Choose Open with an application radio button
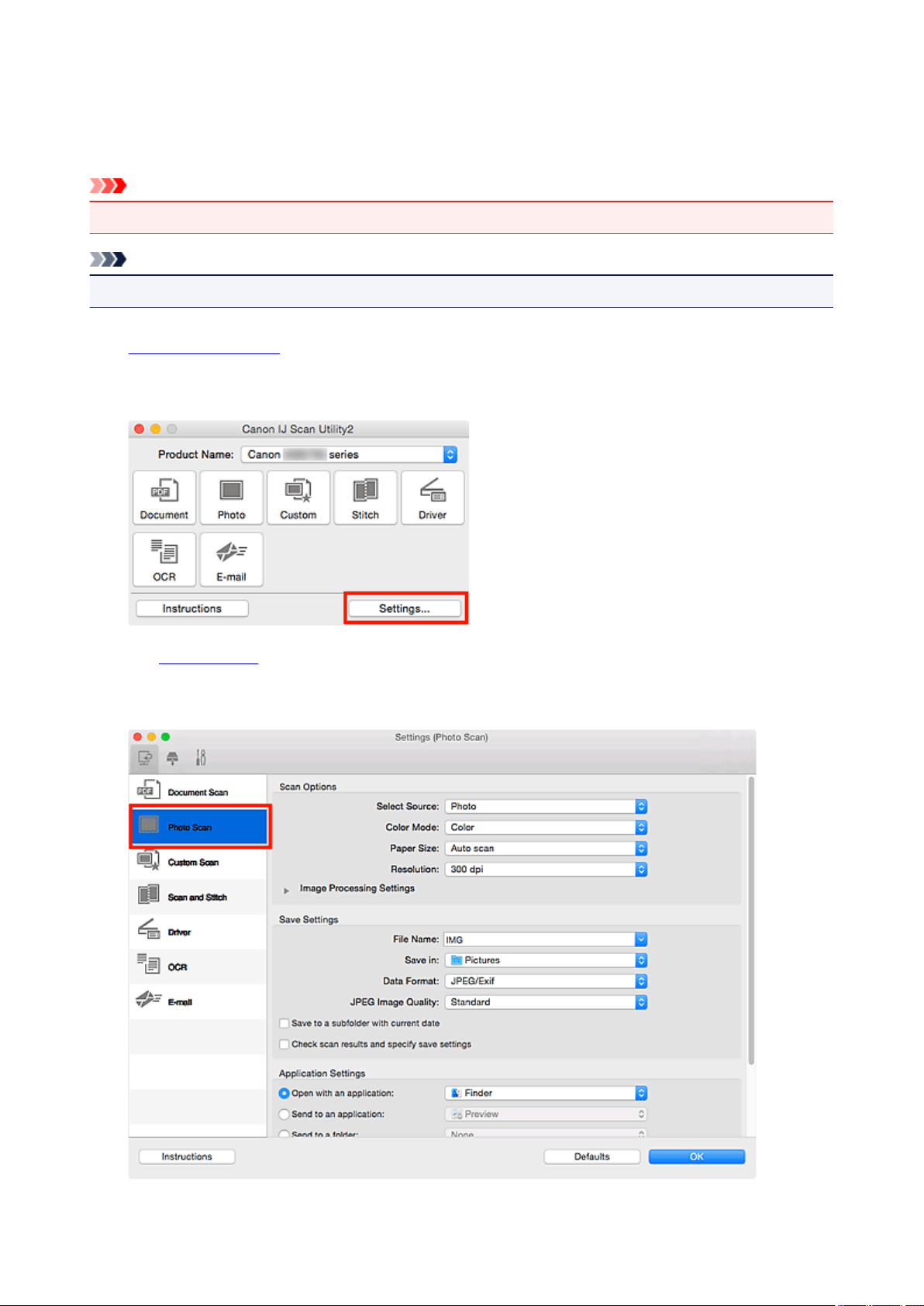Image resolution: width=924 pixels, height=1306 pixels. point(284,1093)
